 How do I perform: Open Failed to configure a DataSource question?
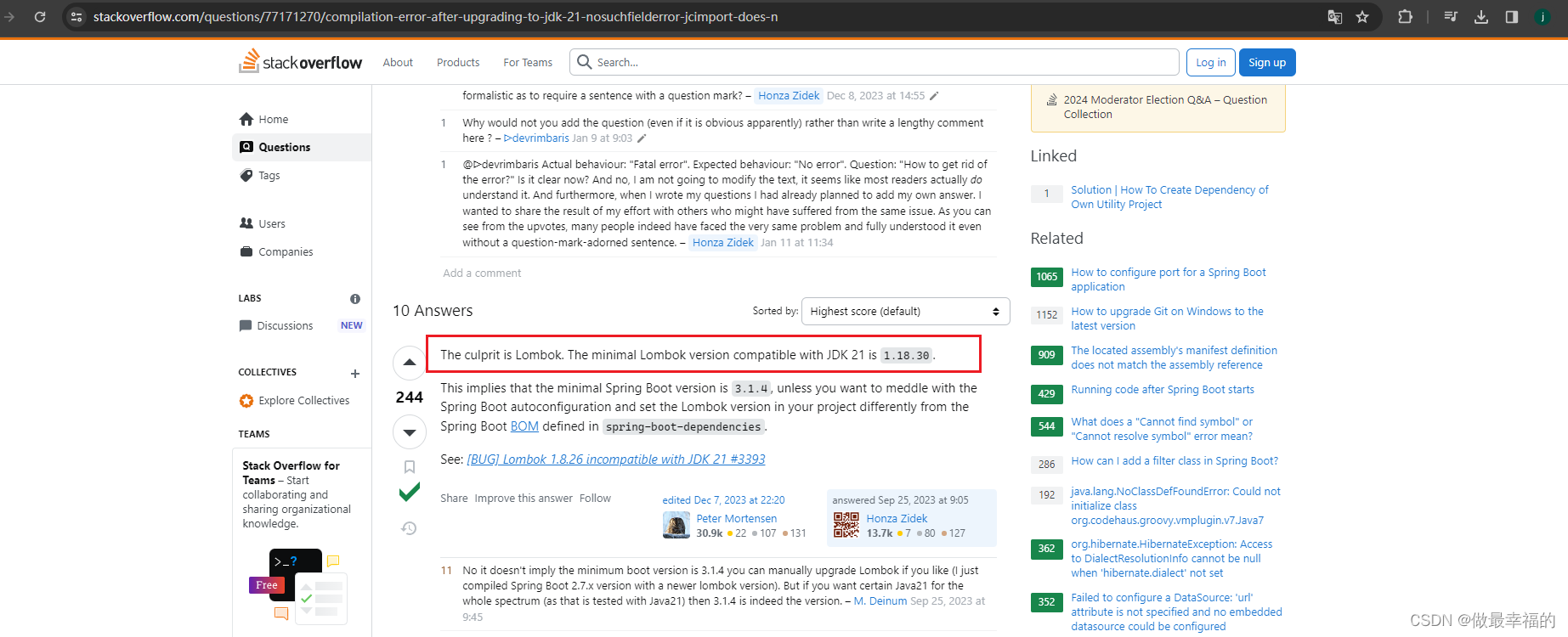pyautogui.click(x=1176, y=612)
